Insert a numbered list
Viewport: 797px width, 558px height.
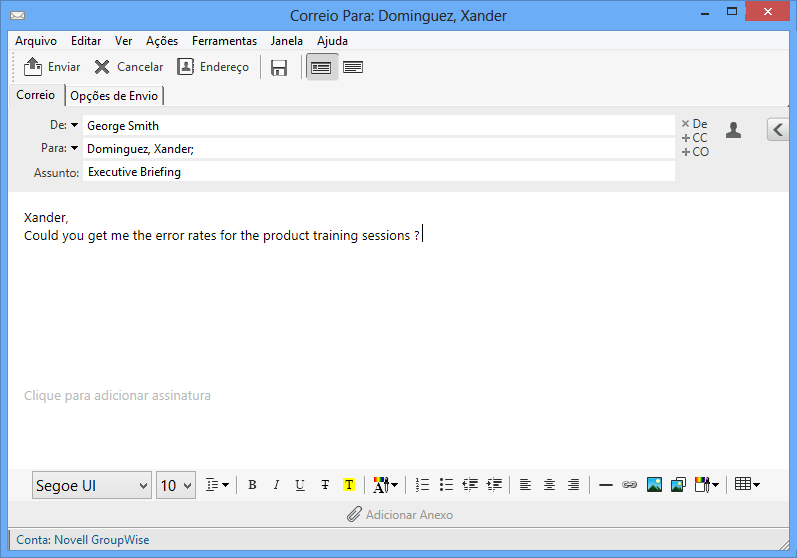coord(422,485)
